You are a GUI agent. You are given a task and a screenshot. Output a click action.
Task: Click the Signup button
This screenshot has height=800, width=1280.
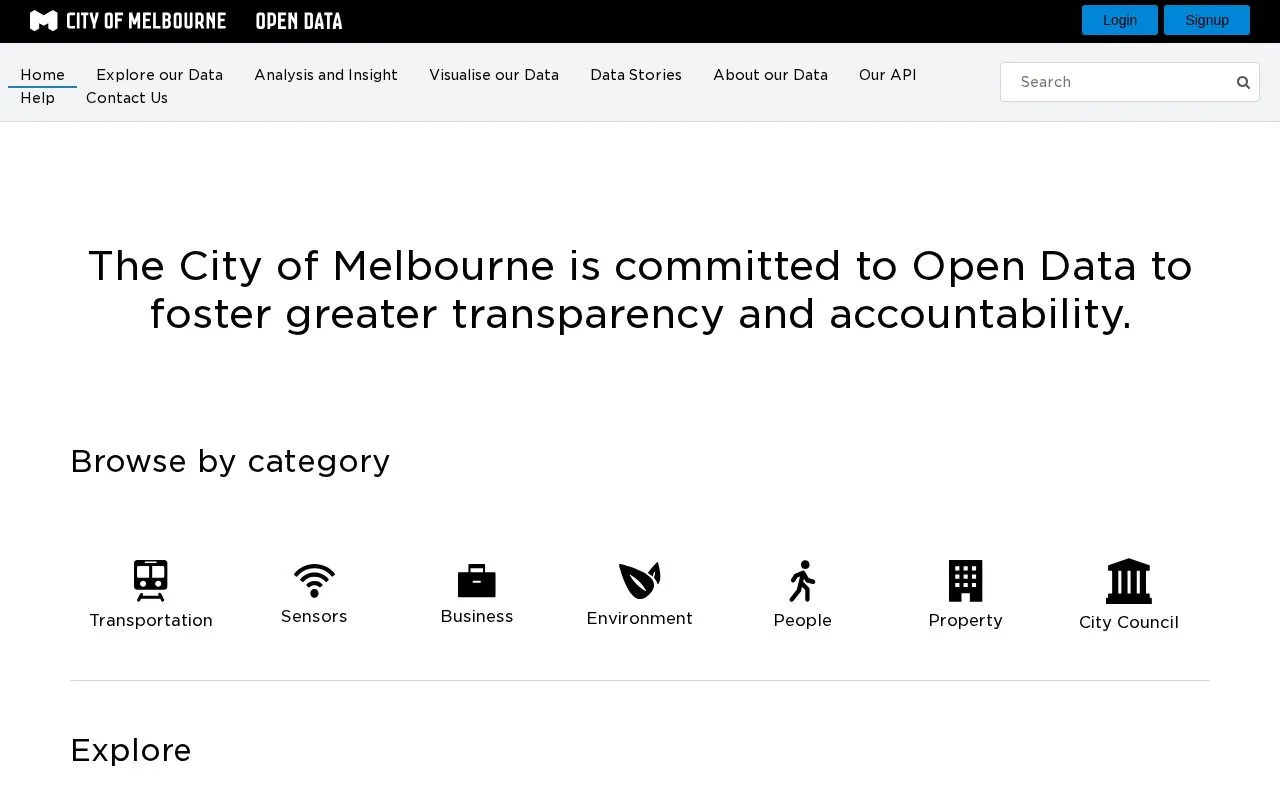coord(1207,20)
